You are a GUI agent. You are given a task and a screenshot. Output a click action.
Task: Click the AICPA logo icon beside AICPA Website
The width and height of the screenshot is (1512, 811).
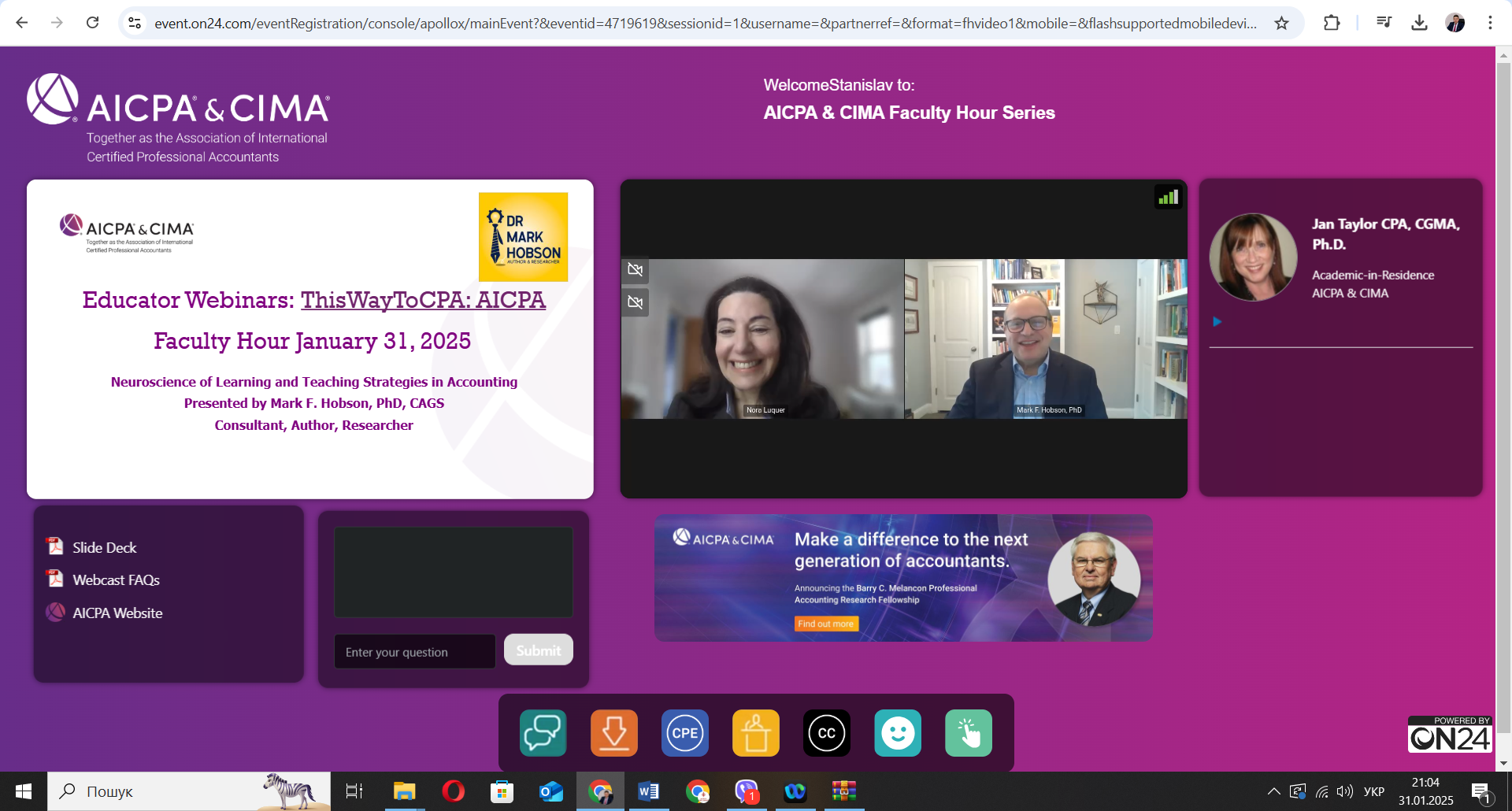pos(55,612)
